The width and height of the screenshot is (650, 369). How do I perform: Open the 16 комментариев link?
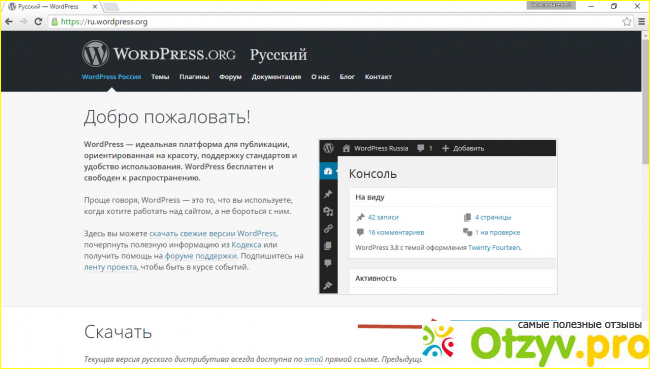396,233
